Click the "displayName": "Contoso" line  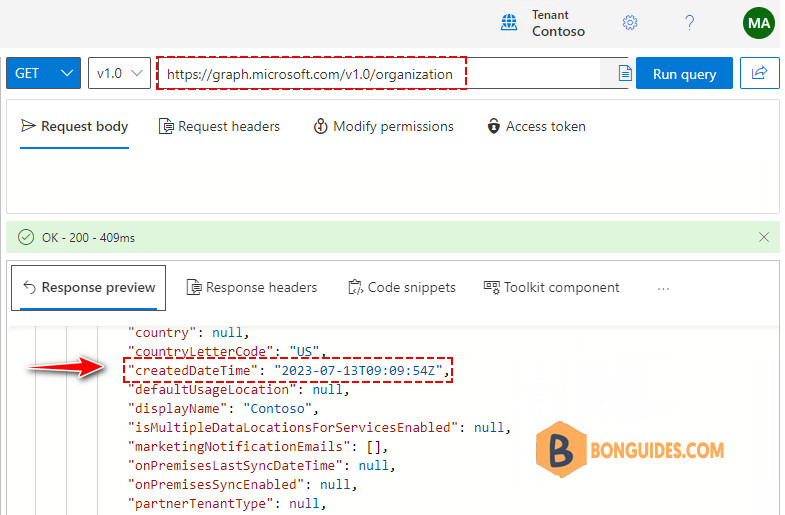point(223,409)
